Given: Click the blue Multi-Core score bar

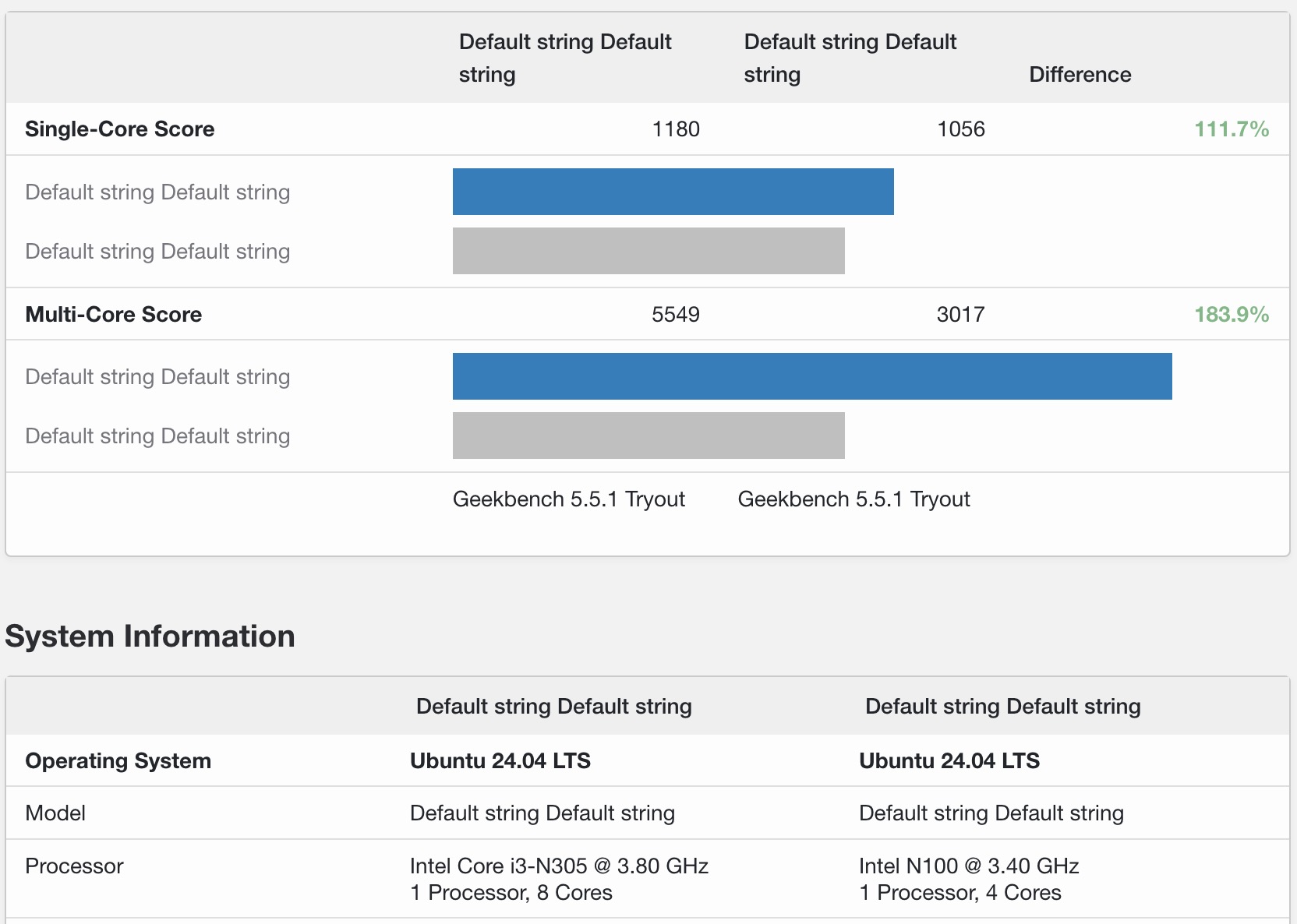Looking at the screenshot, I should point(811,376).
